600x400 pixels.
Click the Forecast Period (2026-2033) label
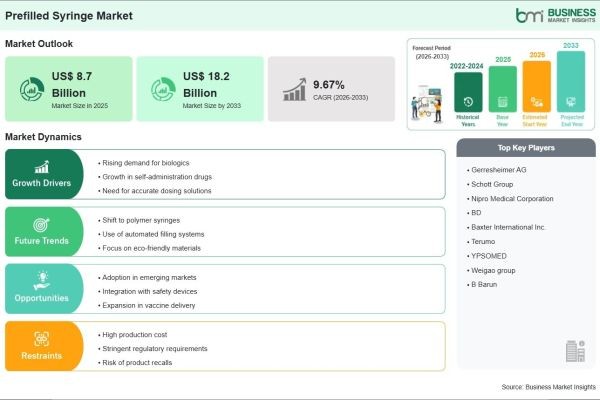[x=432, y=52]
